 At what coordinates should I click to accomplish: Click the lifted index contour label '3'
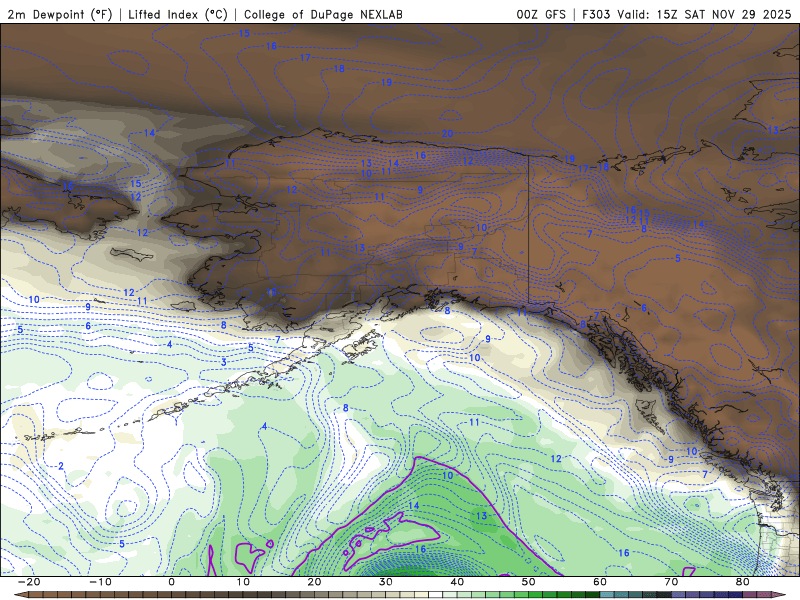click(x=224, y=362)
